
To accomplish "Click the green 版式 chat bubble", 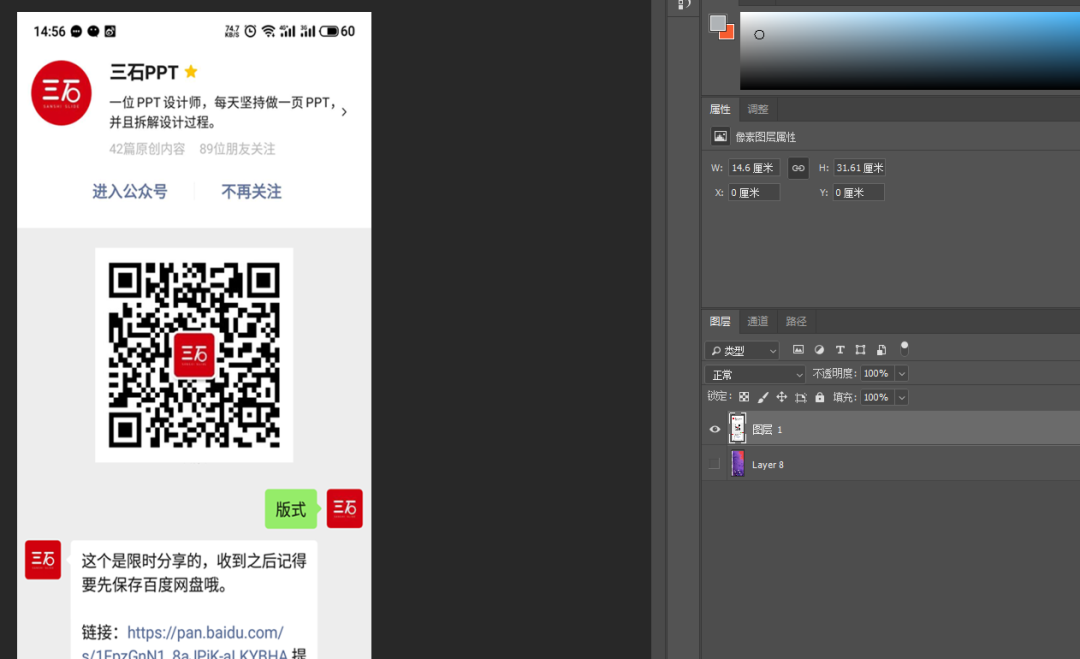I will pos(291,509).
